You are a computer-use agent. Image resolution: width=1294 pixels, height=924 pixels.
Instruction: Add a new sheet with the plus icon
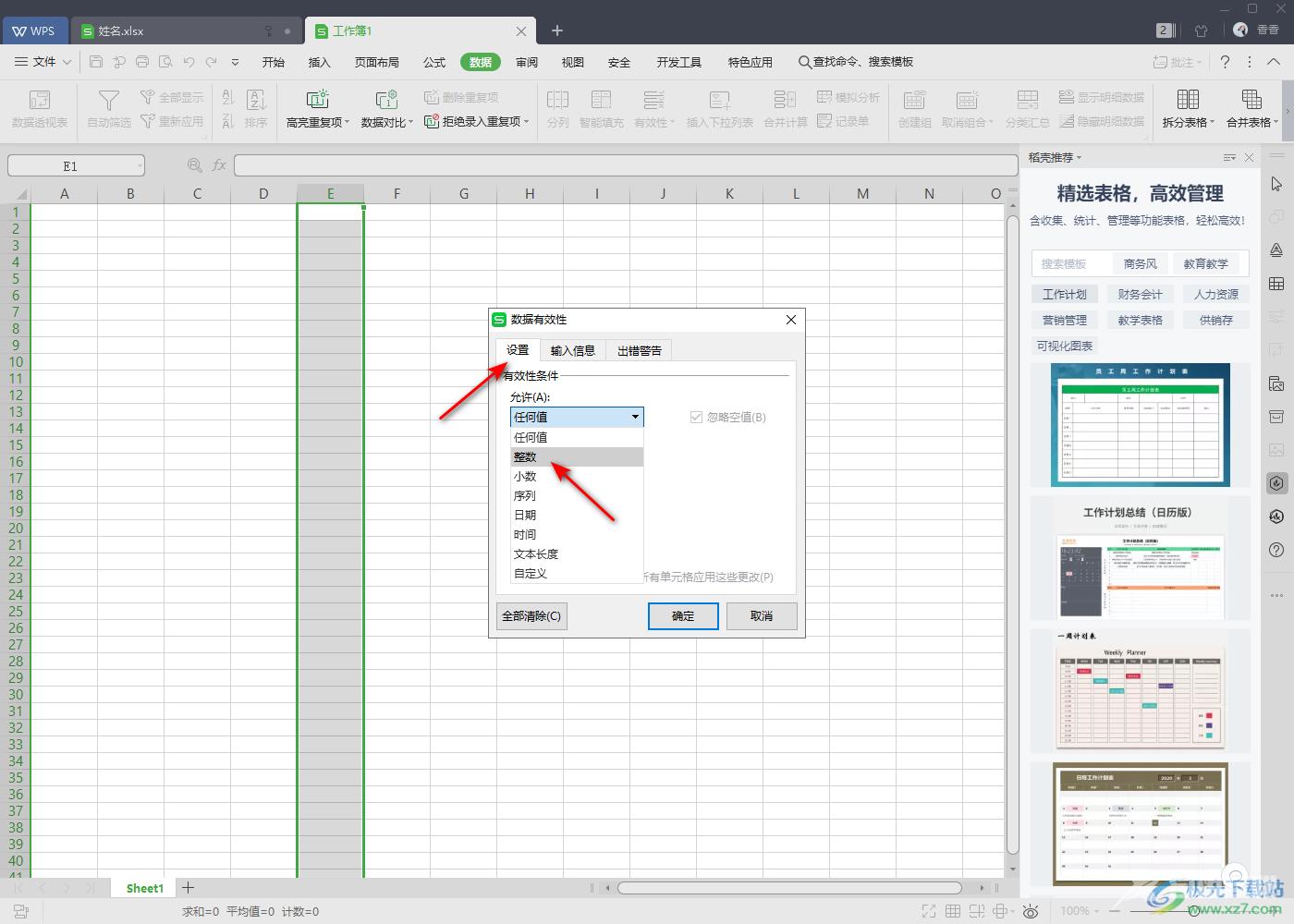point(189,888)
